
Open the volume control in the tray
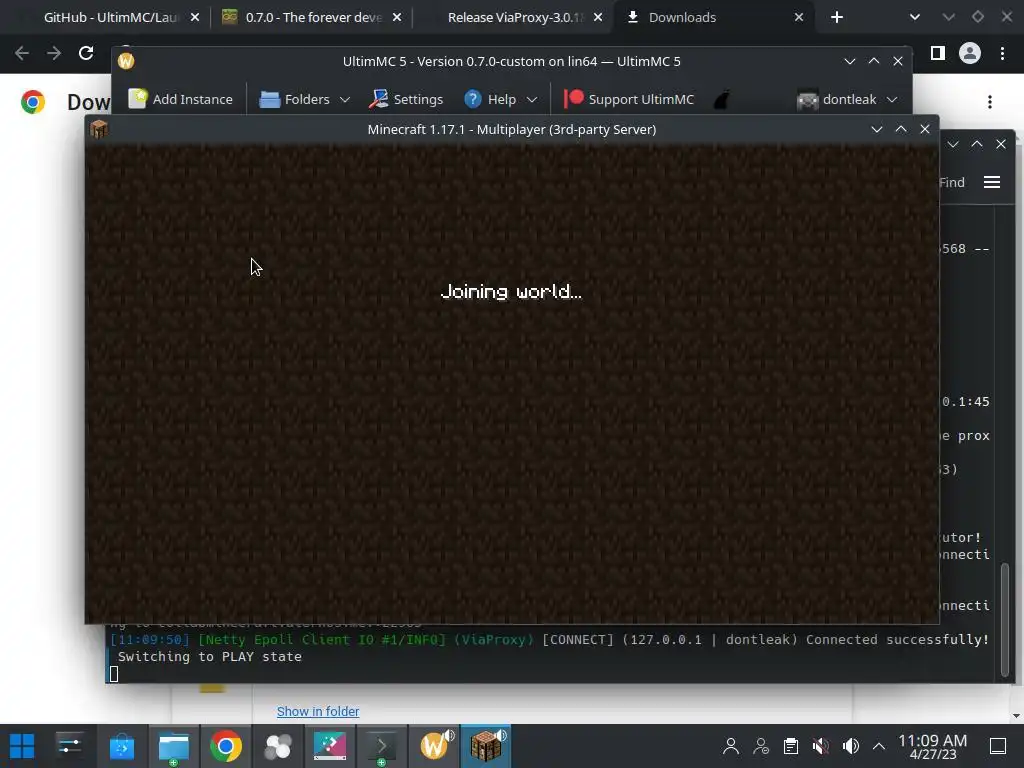(851, 746)
